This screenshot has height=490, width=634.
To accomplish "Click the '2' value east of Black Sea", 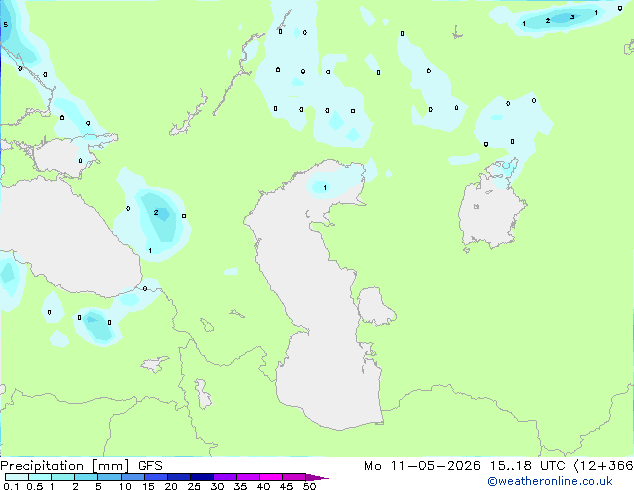I will tap(156, 212).
